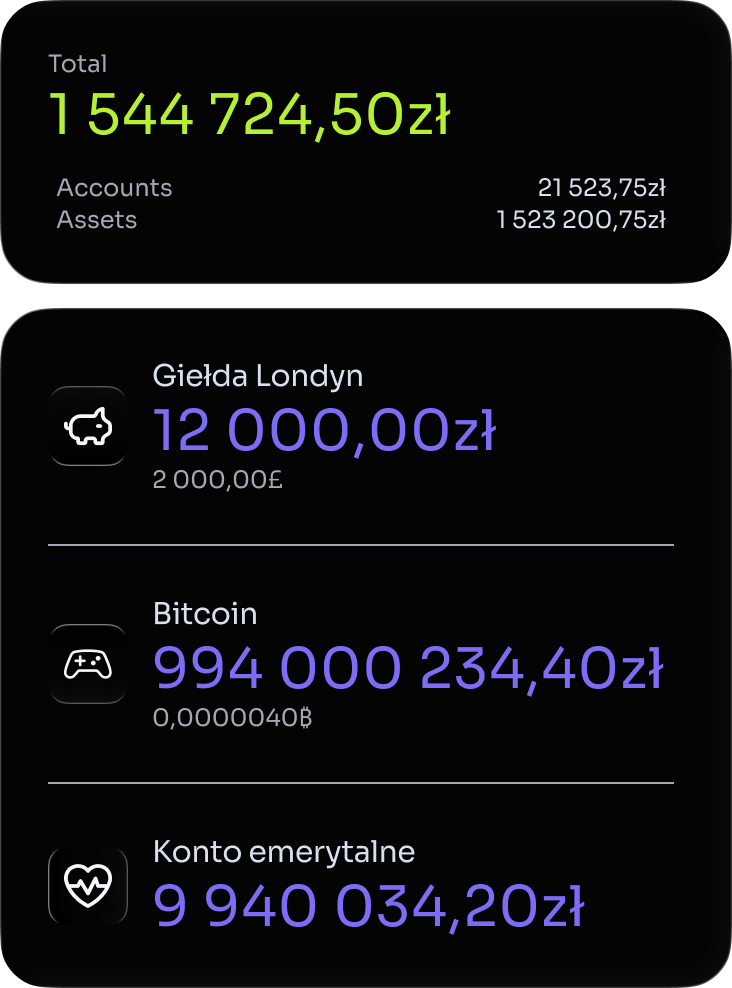Click the "Total" heading label

pyautogui.click(x=77, y=64)
